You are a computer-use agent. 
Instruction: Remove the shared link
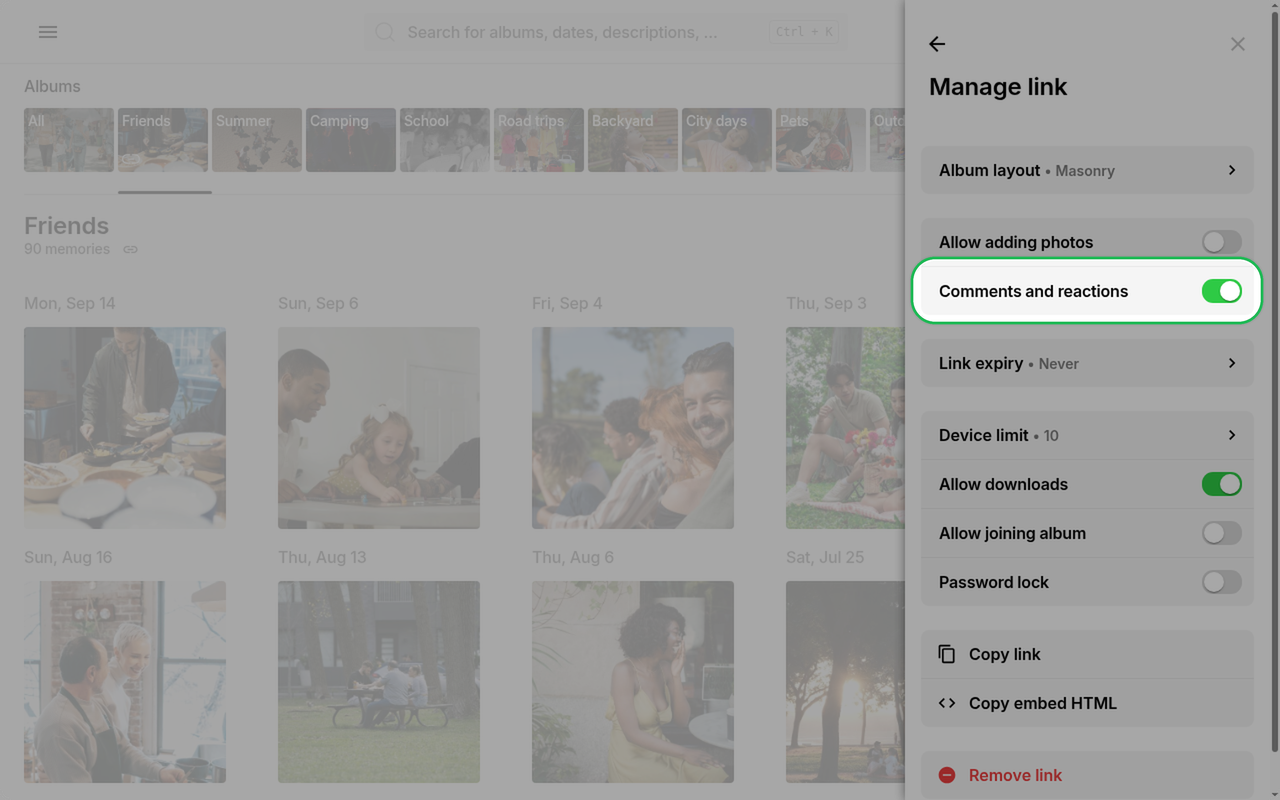tap(1087, 775)
